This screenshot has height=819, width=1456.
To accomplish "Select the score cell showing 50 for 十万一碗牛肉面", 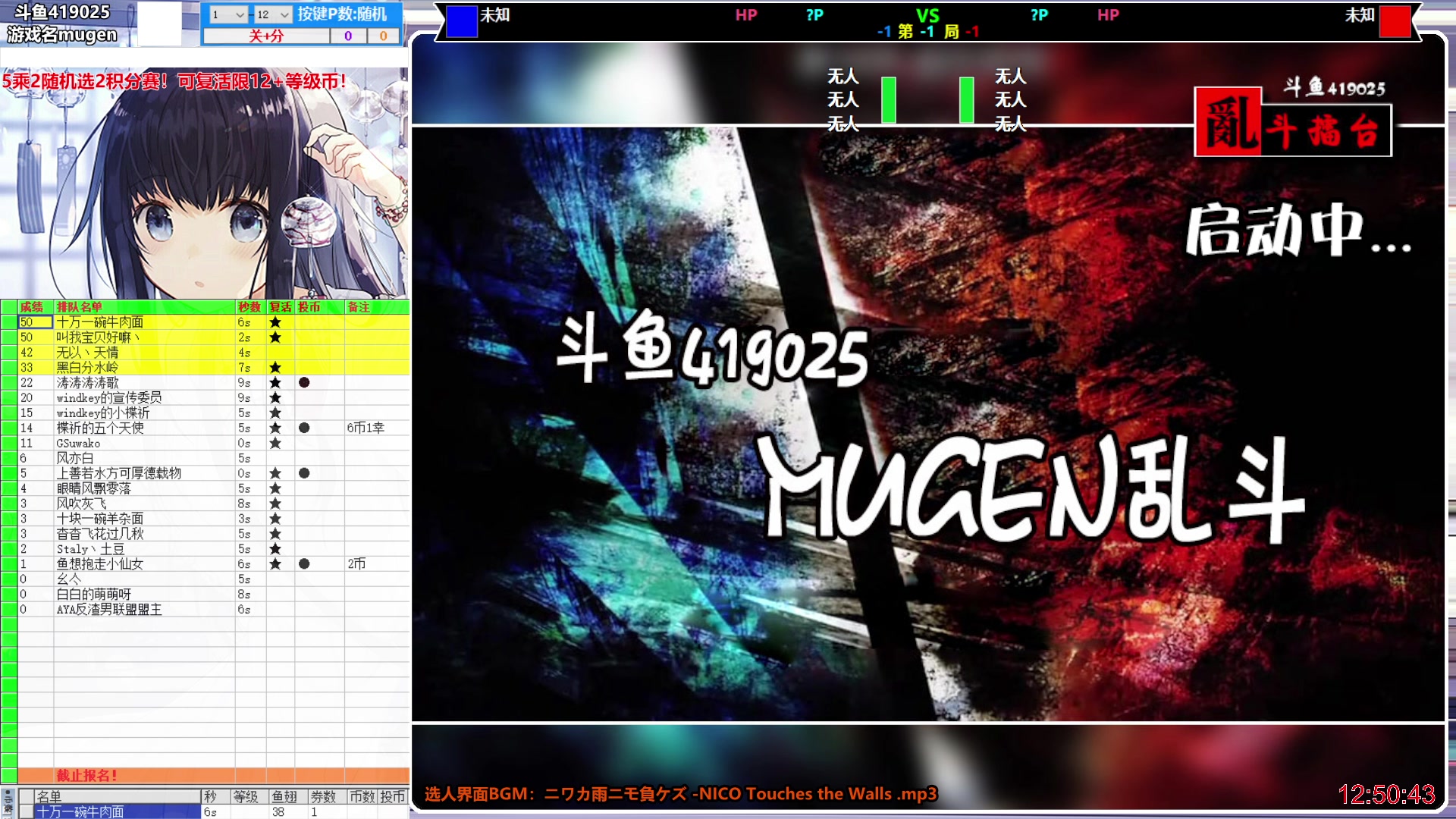I will click(x=36, y=322).
